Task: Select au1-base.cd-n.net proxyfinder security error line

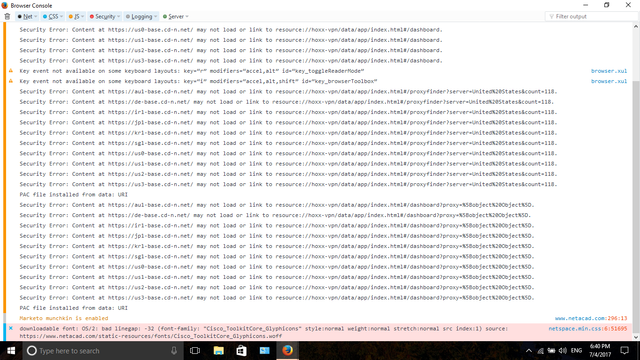Action: click(x=288, y=91)
